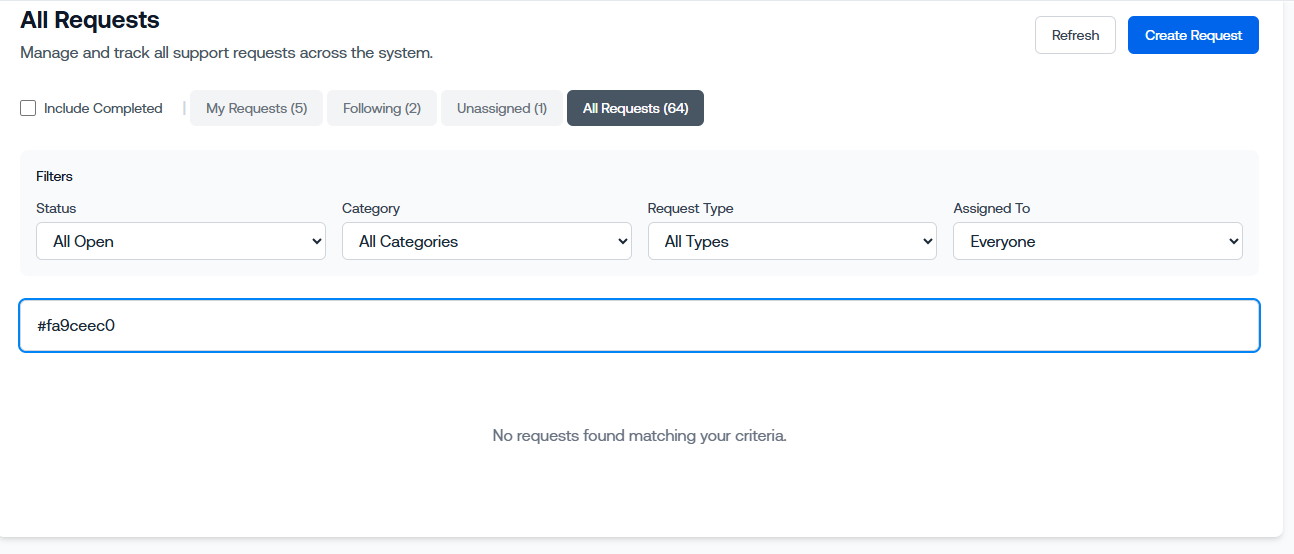
Task: Open the All Categories dropdown
Action: 486,241
